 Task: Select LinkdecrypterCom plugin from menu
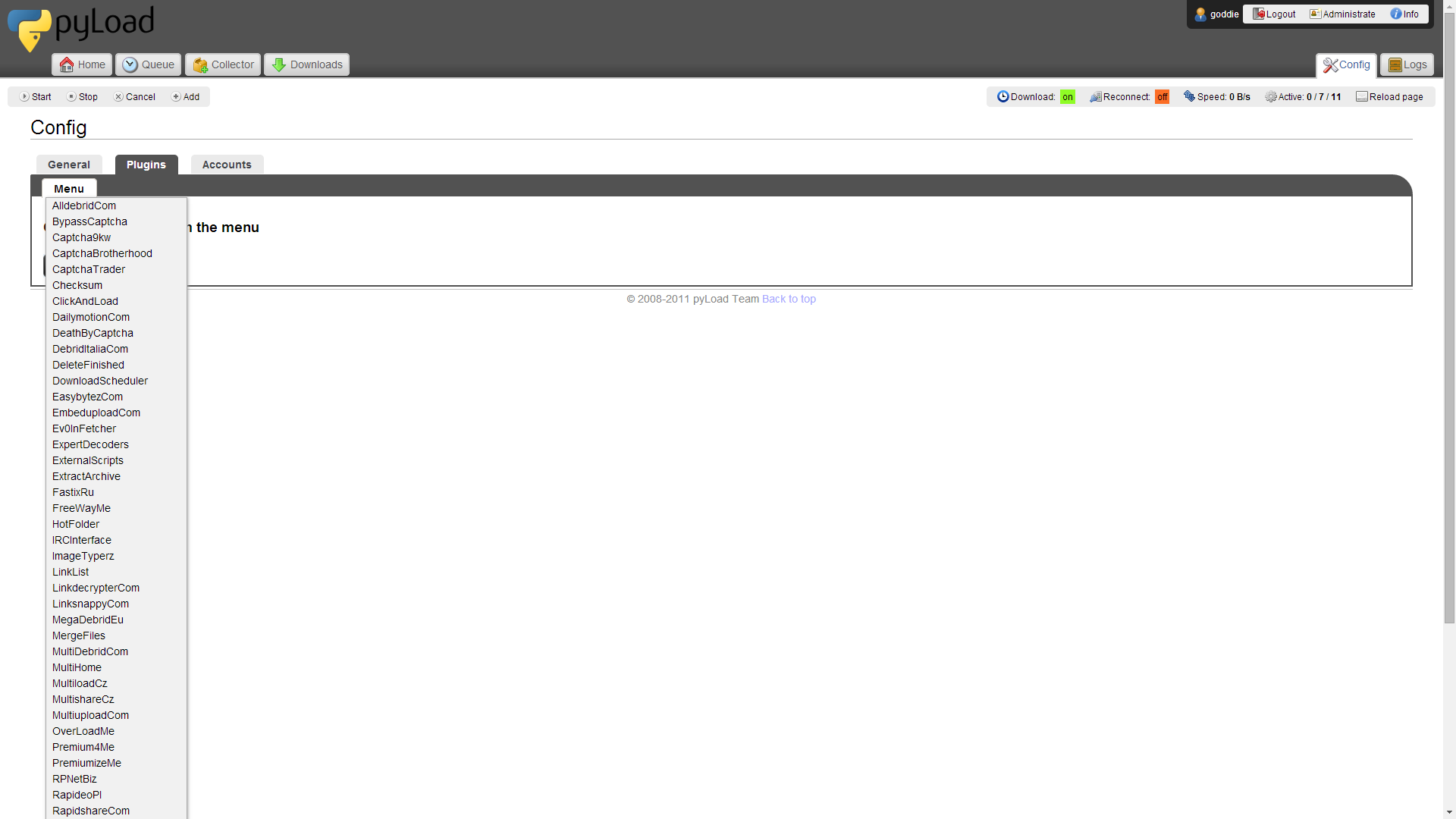[x=95, y=588]
